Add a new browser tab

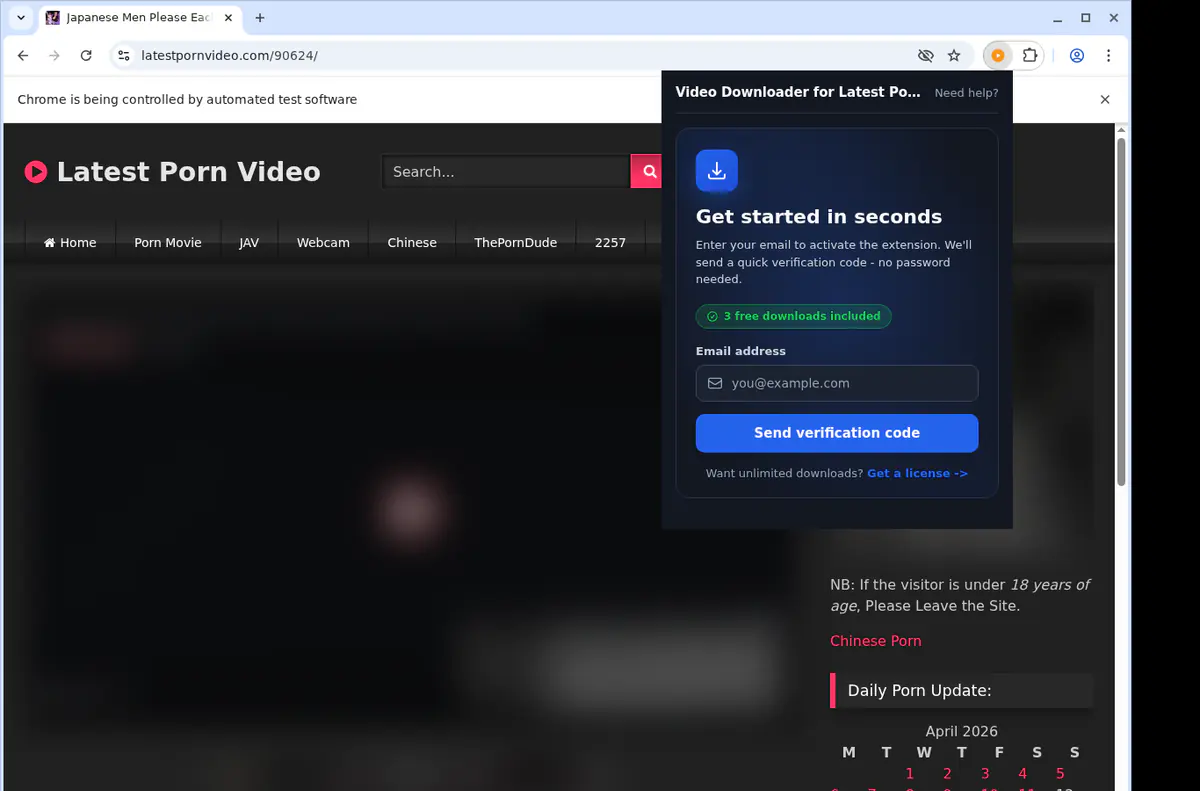click(x=260, y=18)
